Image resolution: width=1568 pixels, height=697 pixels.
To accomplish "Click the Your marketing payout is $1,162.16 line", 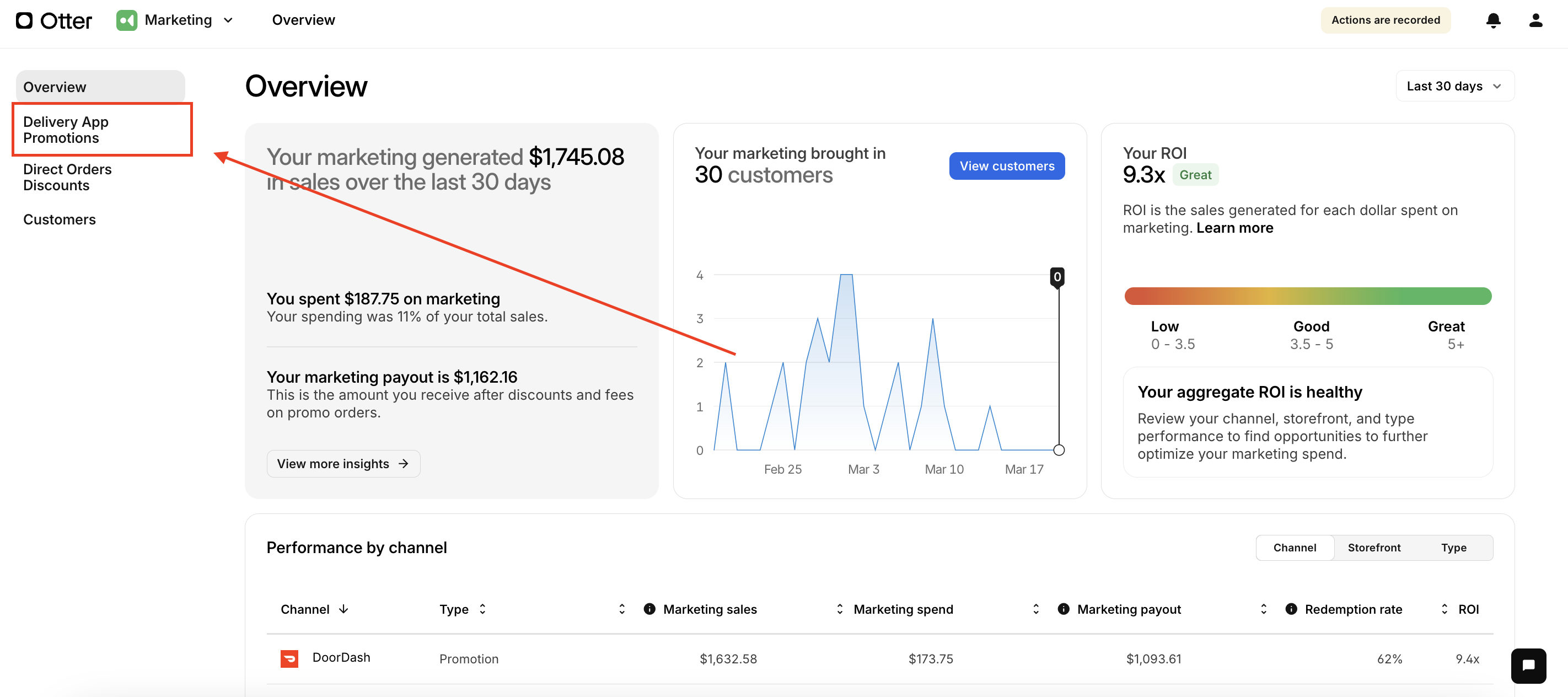I will 391,377.
